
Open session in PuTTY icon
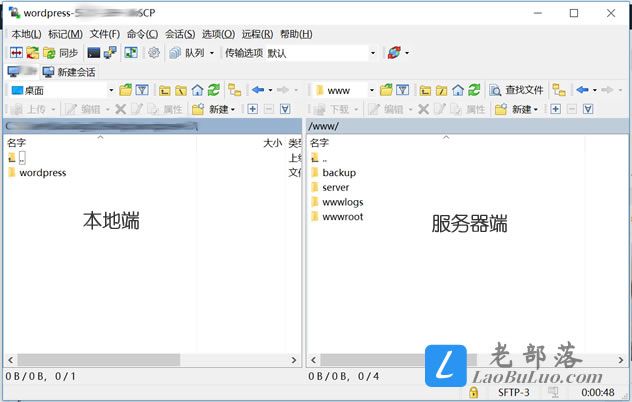click(110, 53)
